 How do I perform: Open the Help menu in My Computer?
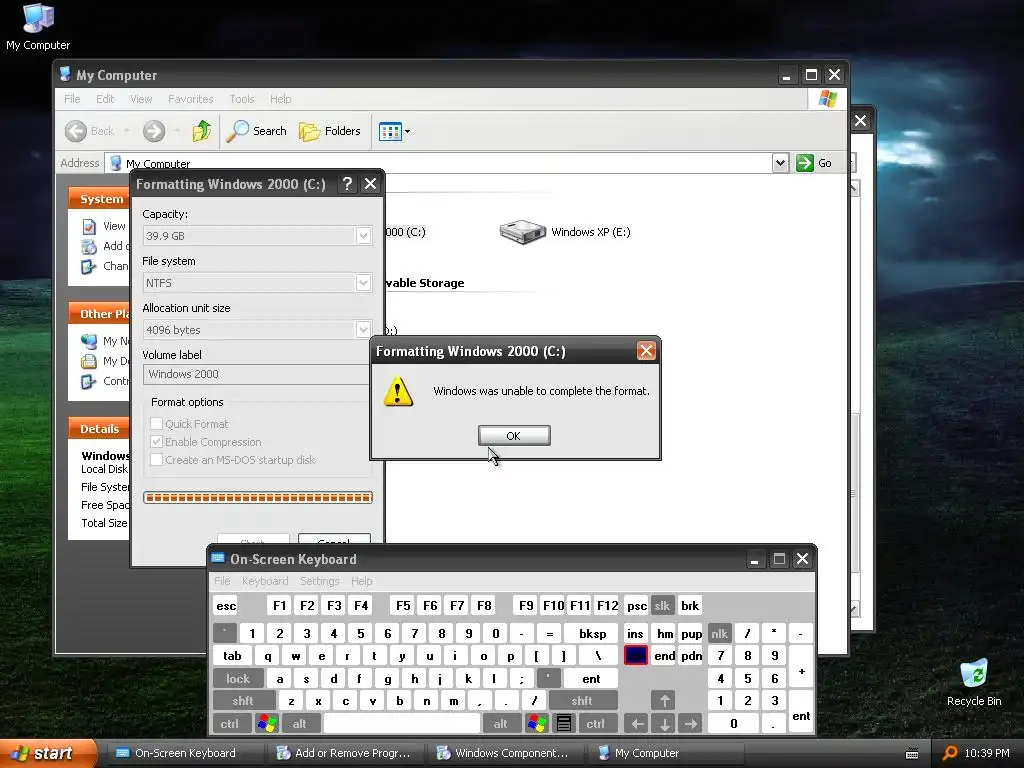coord(280,99)
